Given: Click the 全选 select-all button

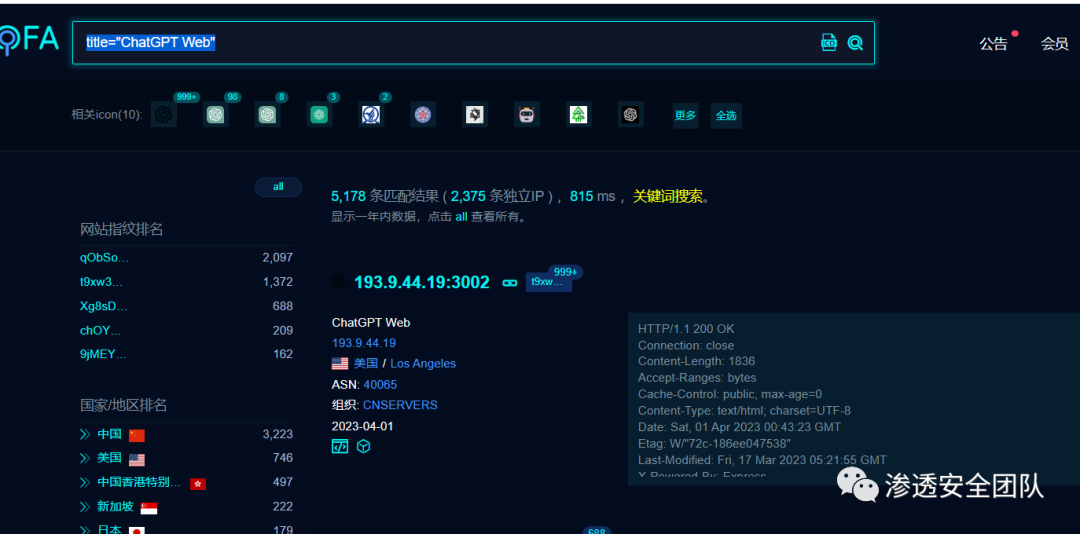Looking at the screenshot, I should tap(726, 115).
